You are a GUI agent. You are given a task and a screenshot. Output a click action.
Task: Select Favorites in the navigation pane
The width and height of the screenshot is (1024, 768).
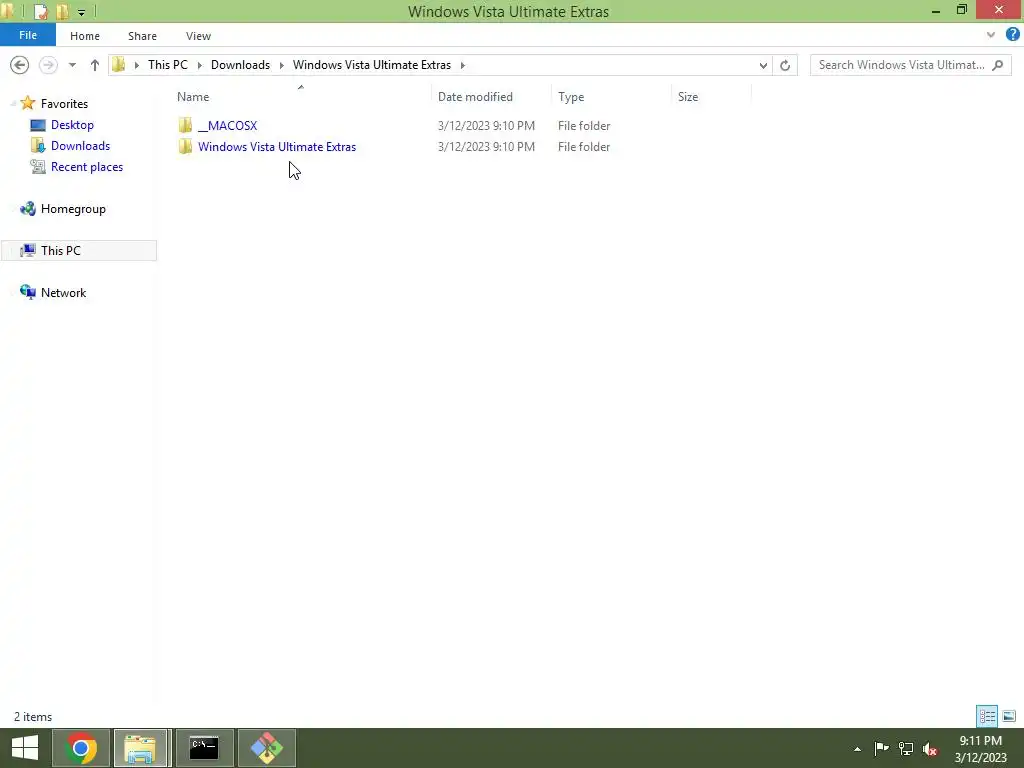click(64, 104)
